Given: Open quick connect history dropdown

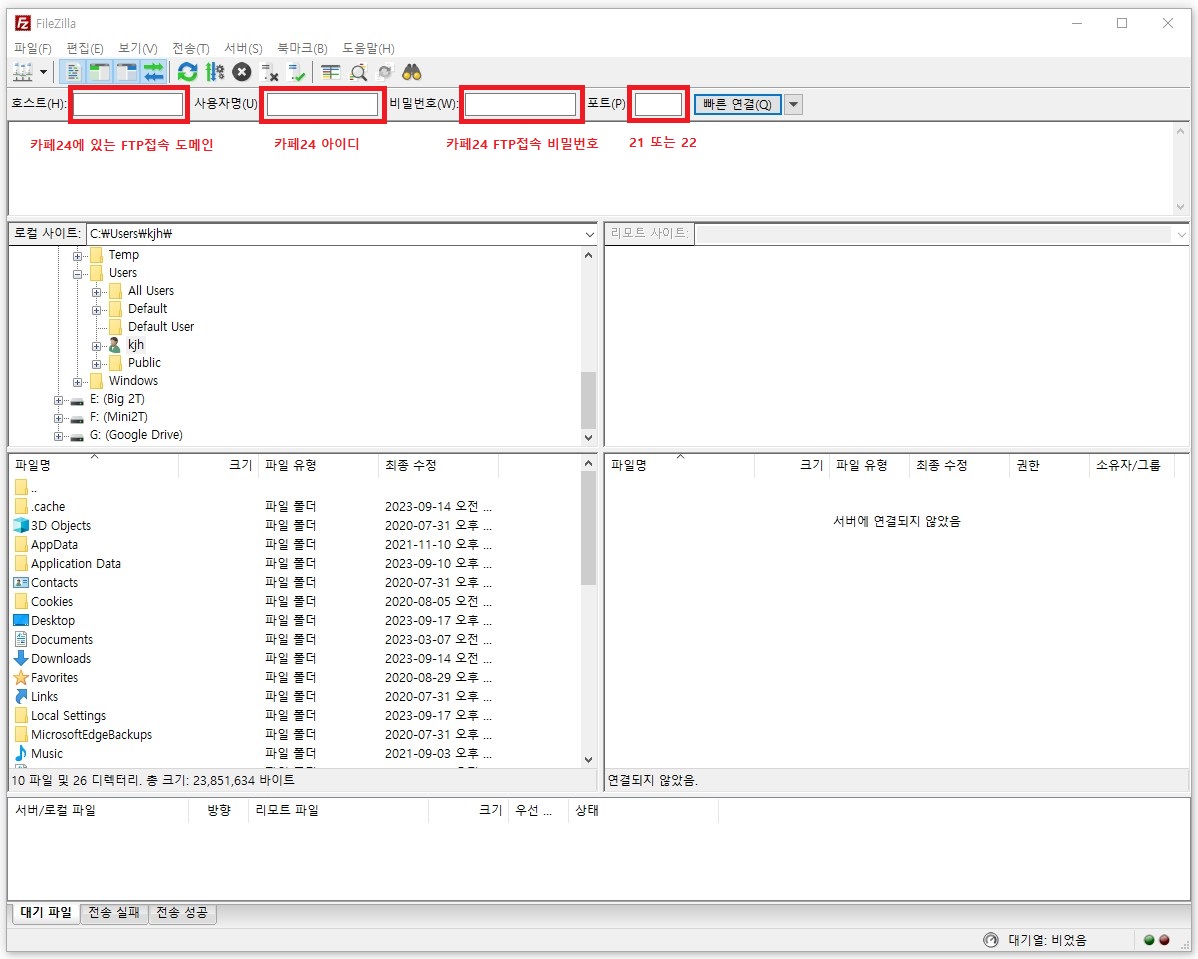Looking at the screenshot, I should coord(794,104).
